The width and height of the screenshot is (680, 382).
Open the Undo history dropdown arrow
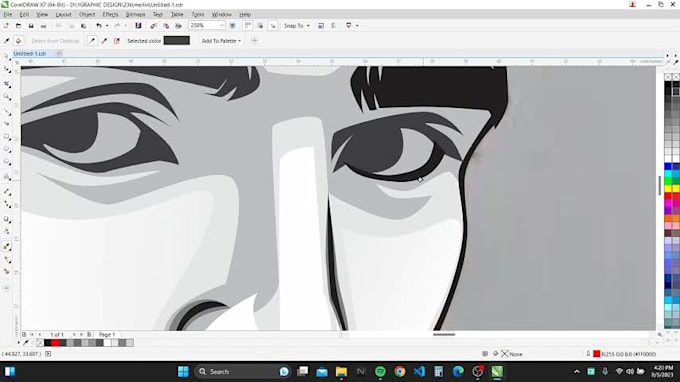pos(107,26)
